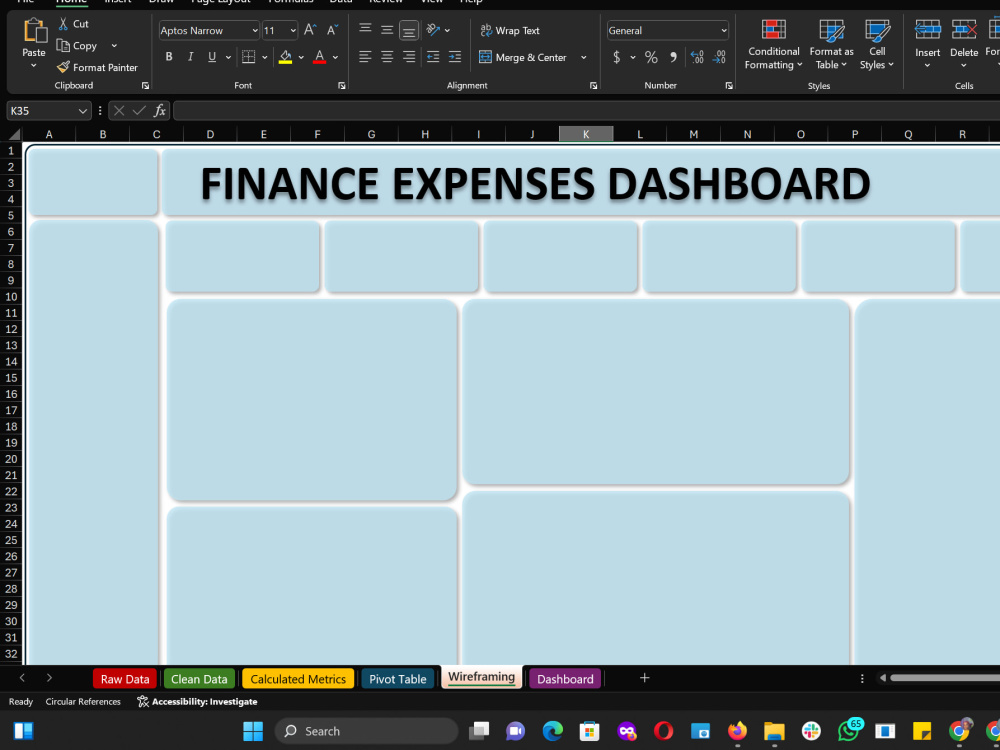Toggle Italic formatting
This screenshot has height=750, width=1000.
190,57
